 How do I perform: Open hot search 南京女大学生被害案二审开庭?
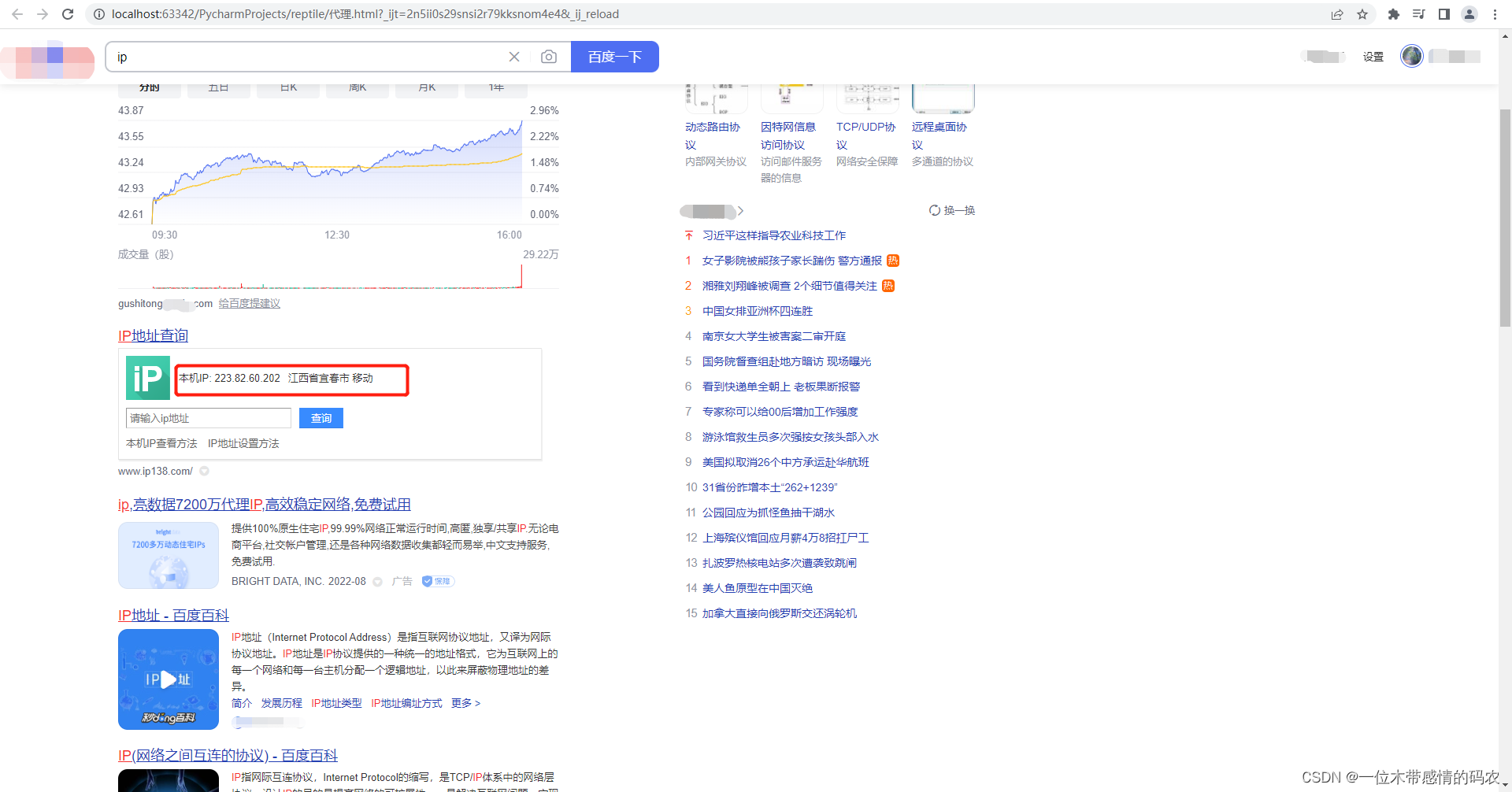point(774,336)
